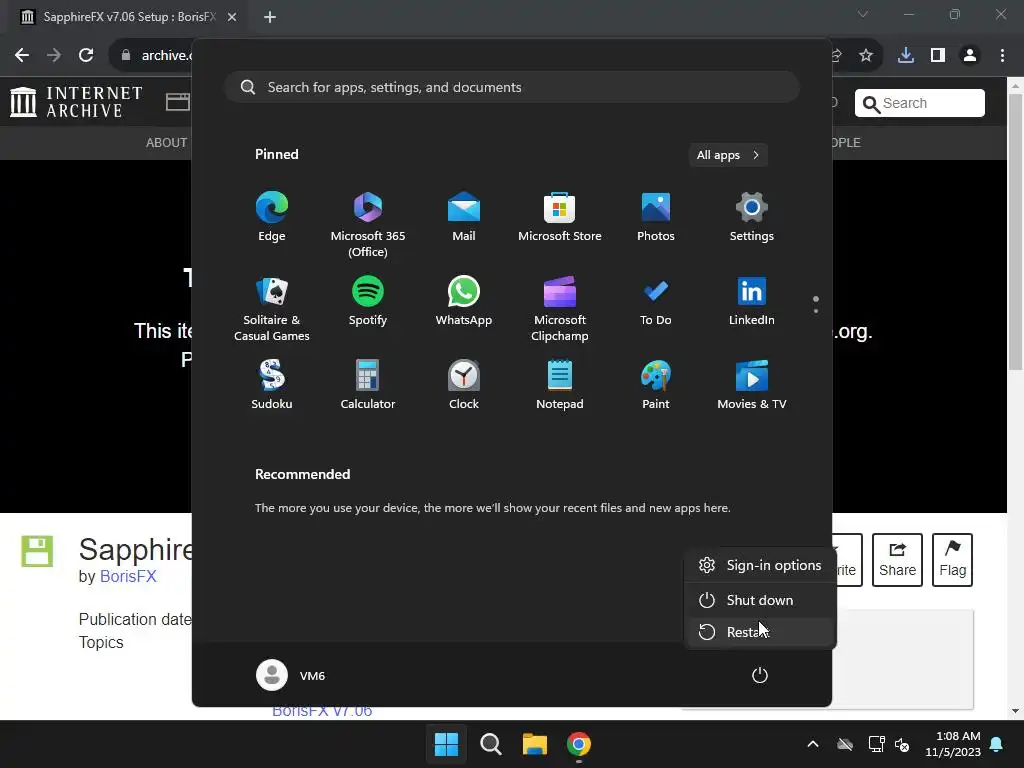Launch the Photos app

pos(656,217)
